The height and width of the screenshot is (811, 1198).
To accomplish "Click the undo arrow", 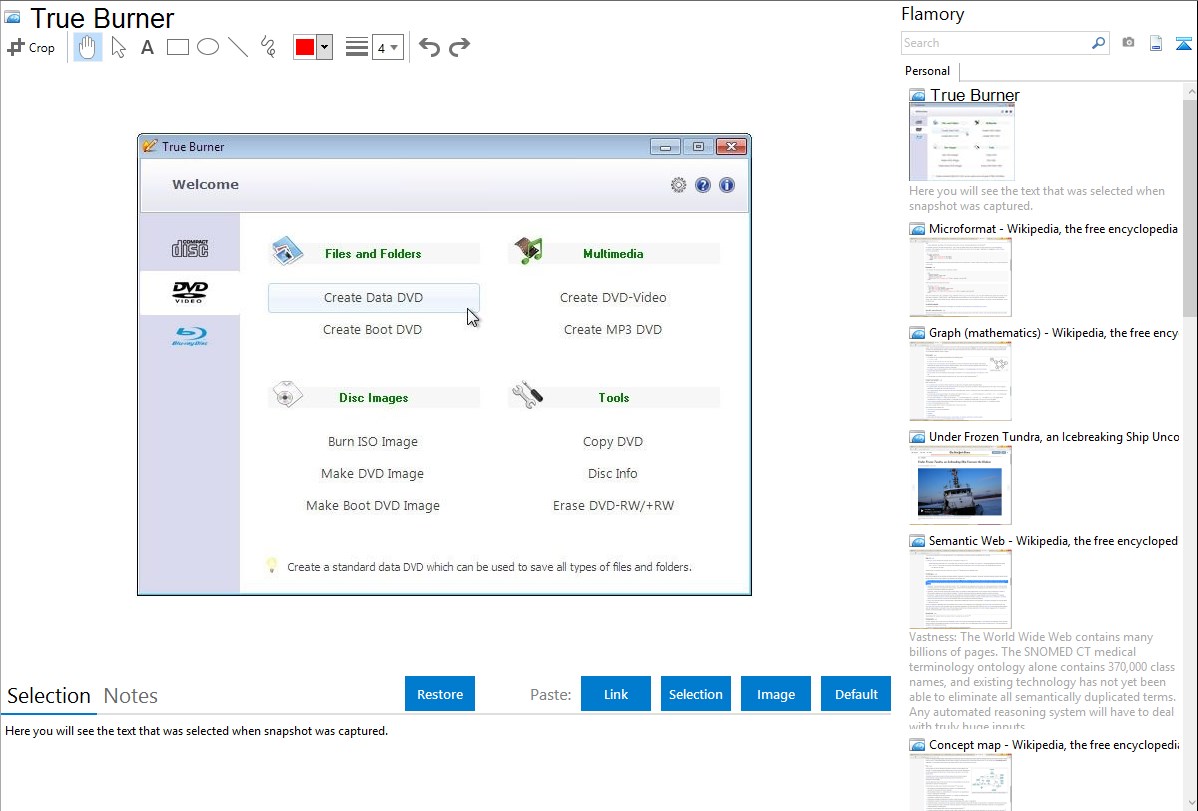I will [x=429, y=47].
